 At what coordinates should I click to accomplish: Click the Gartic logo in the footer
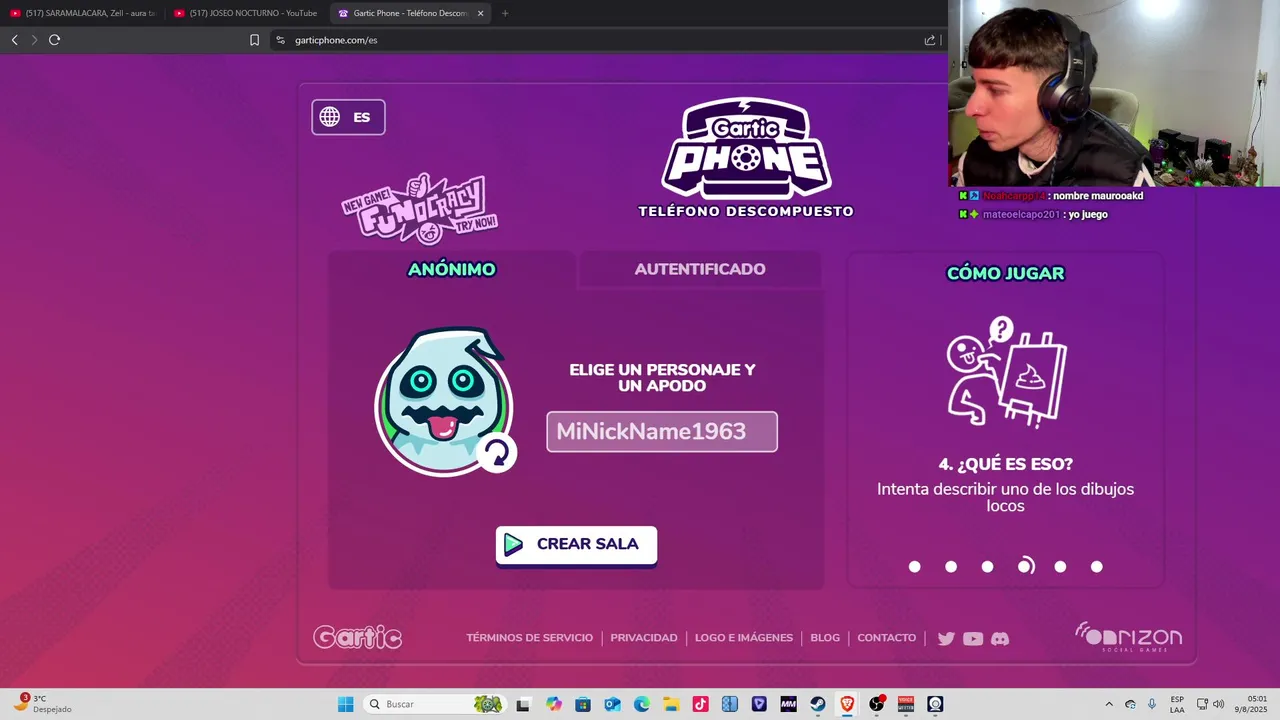[x=357, y=637]
